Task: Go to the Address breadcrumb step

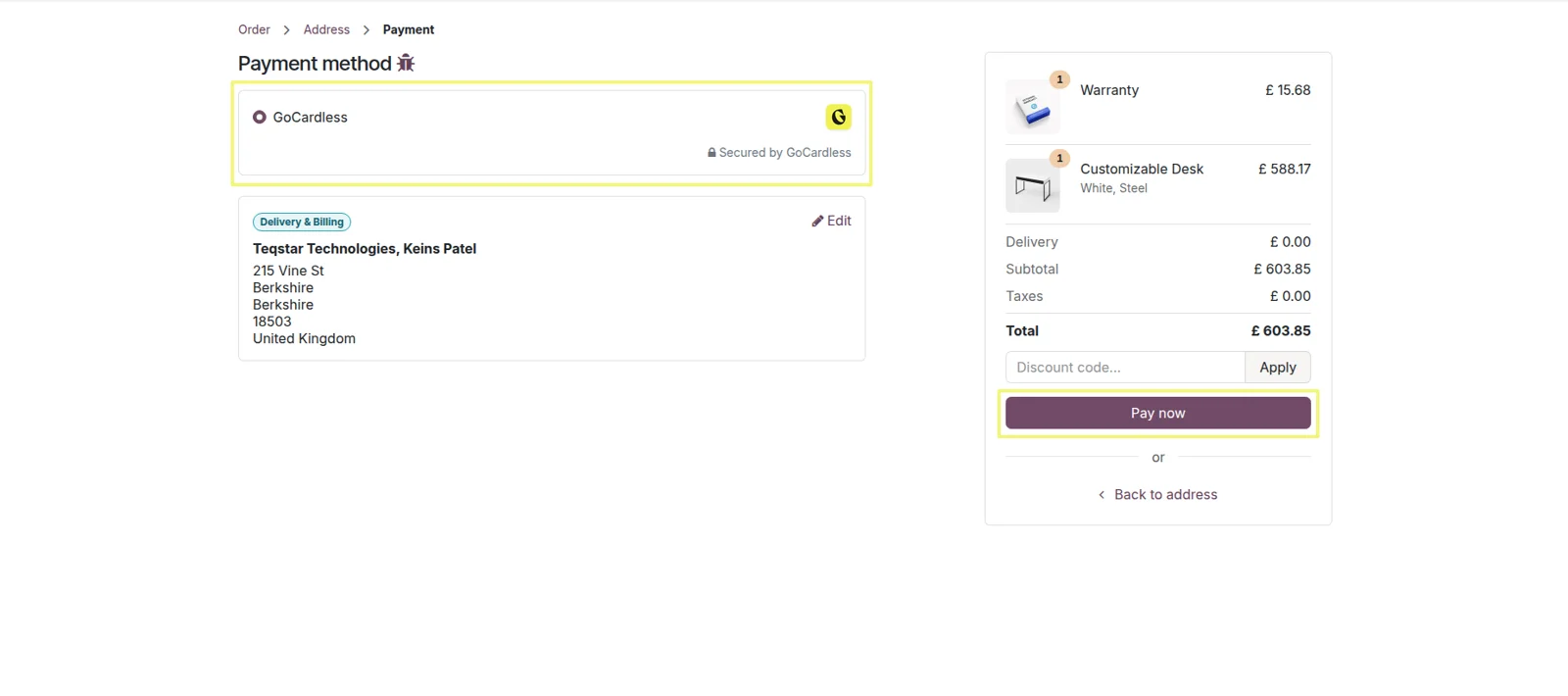Action: (x=326, y=29)
